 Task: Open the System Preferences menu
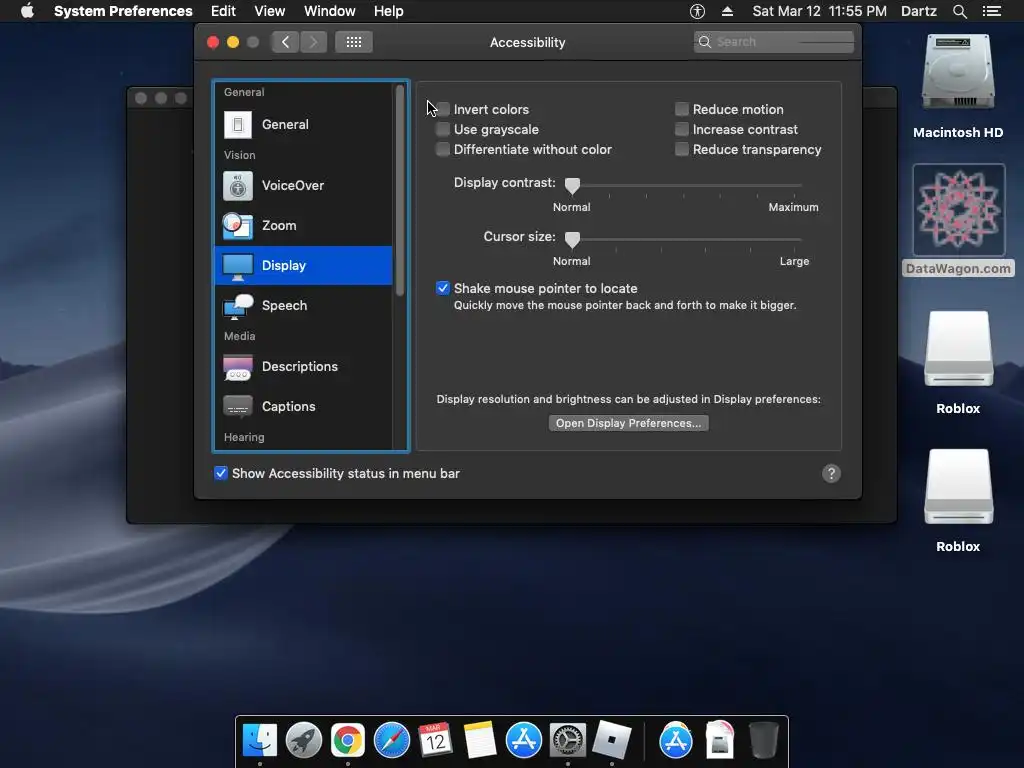[x=123, y=11]
